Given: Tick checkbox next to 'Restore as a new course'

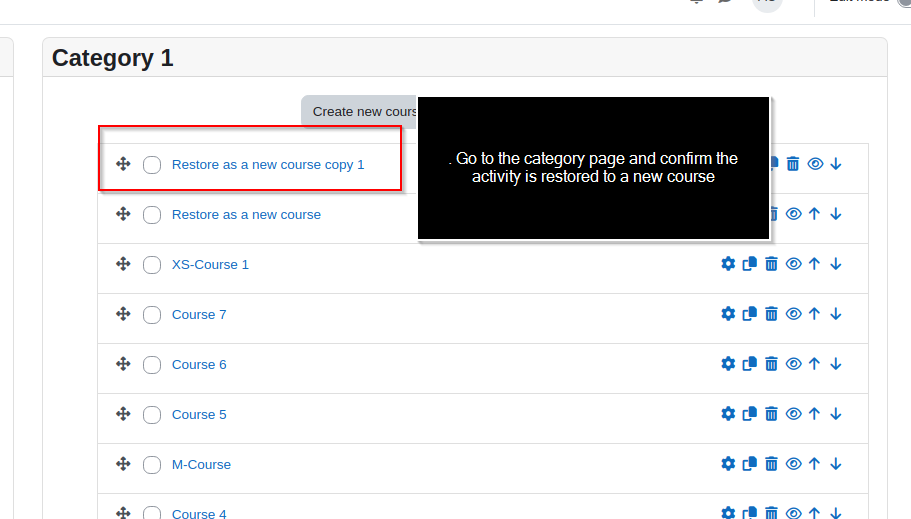Looking at the screenshot, I should click(152, 215).
